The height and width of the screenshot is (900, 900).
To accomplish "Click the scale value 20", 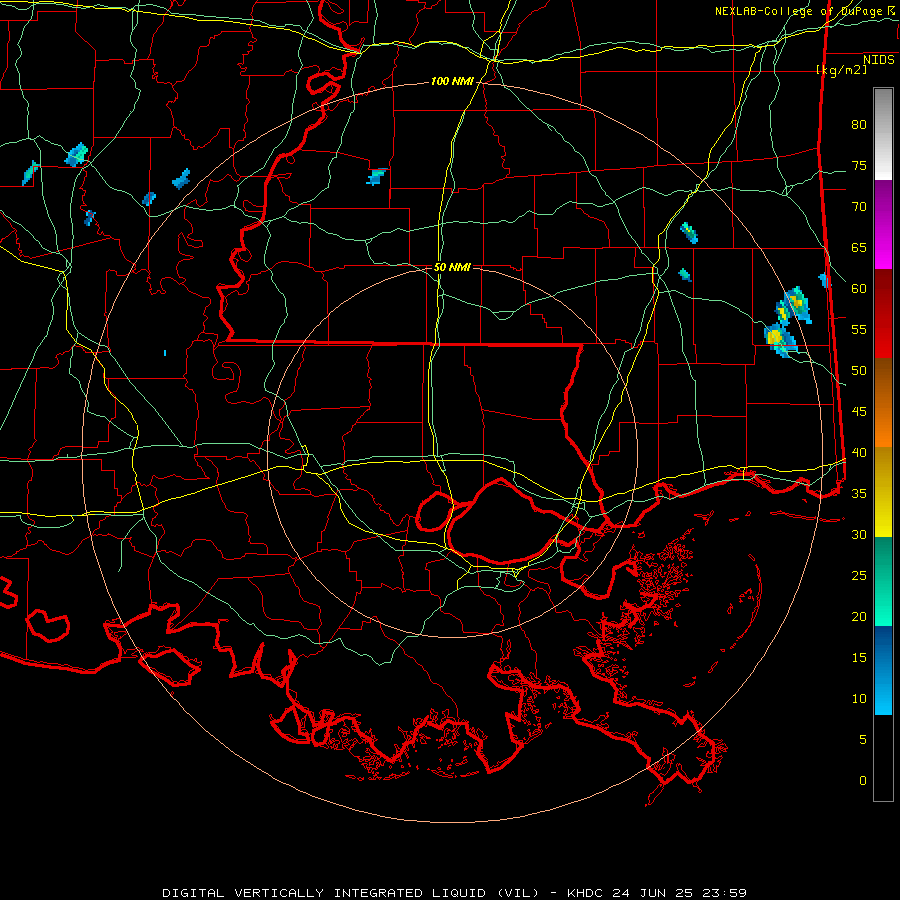I will coord(859,617).
